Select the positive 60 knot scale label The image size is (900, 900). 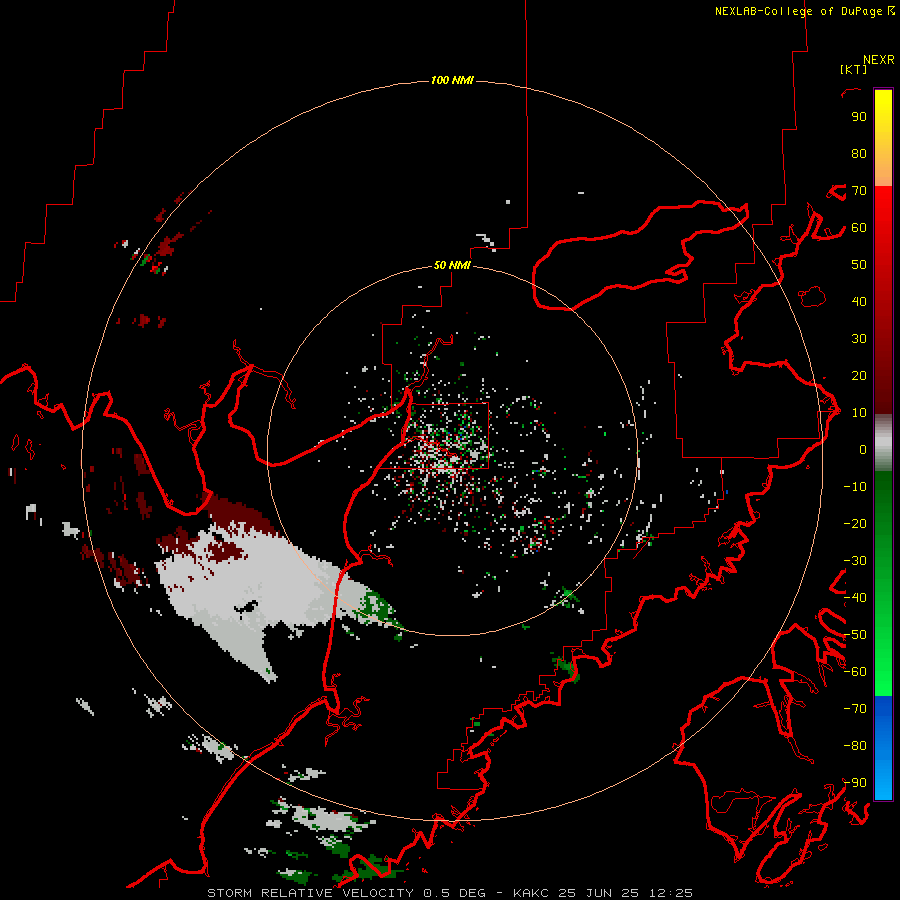859,228
